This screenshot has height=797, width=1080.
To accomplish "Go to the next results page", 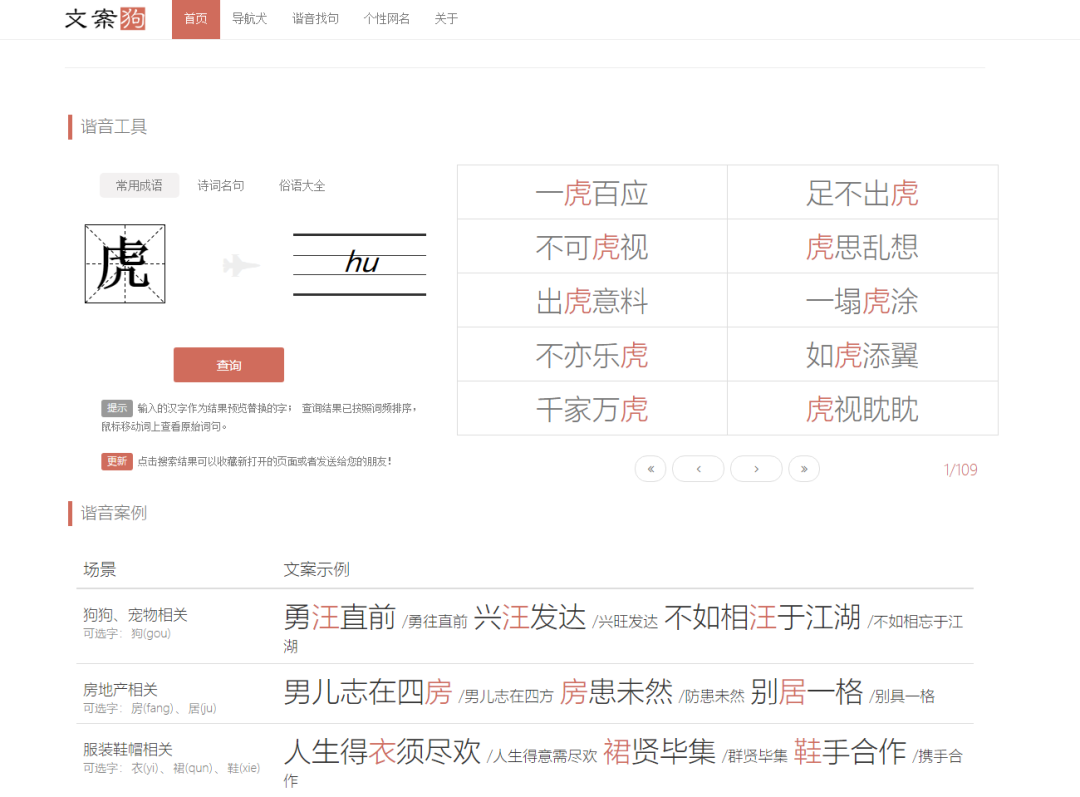I will (756, 468).
